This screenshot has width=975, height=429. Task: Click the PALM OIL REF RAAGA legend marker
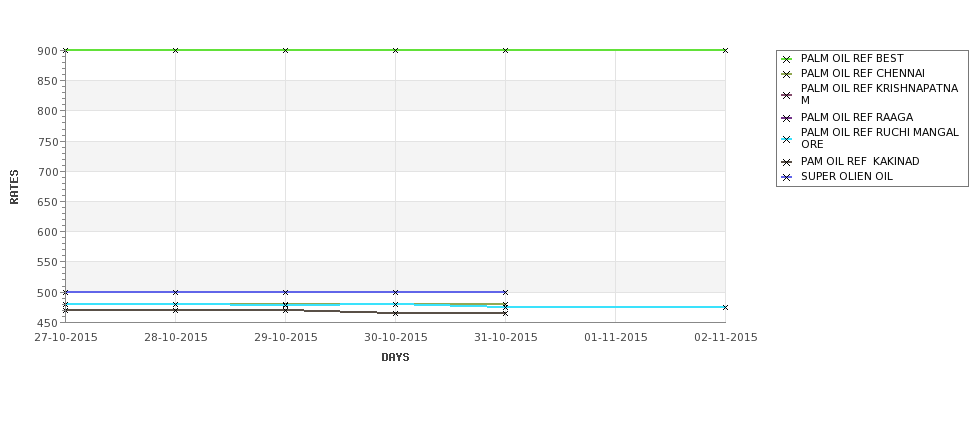pos(786,118)
